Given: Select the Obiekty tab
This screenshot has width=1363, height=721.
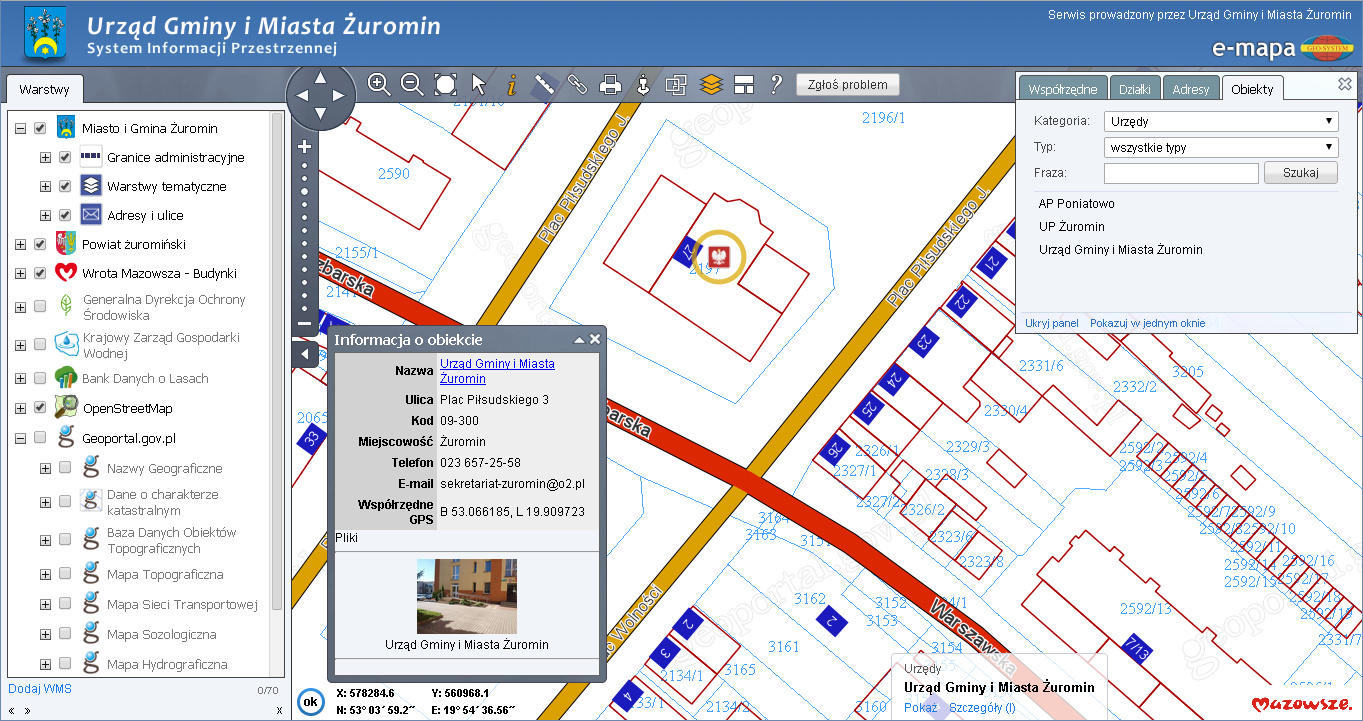Looking at the screenshot, I should click(1252, 89).
